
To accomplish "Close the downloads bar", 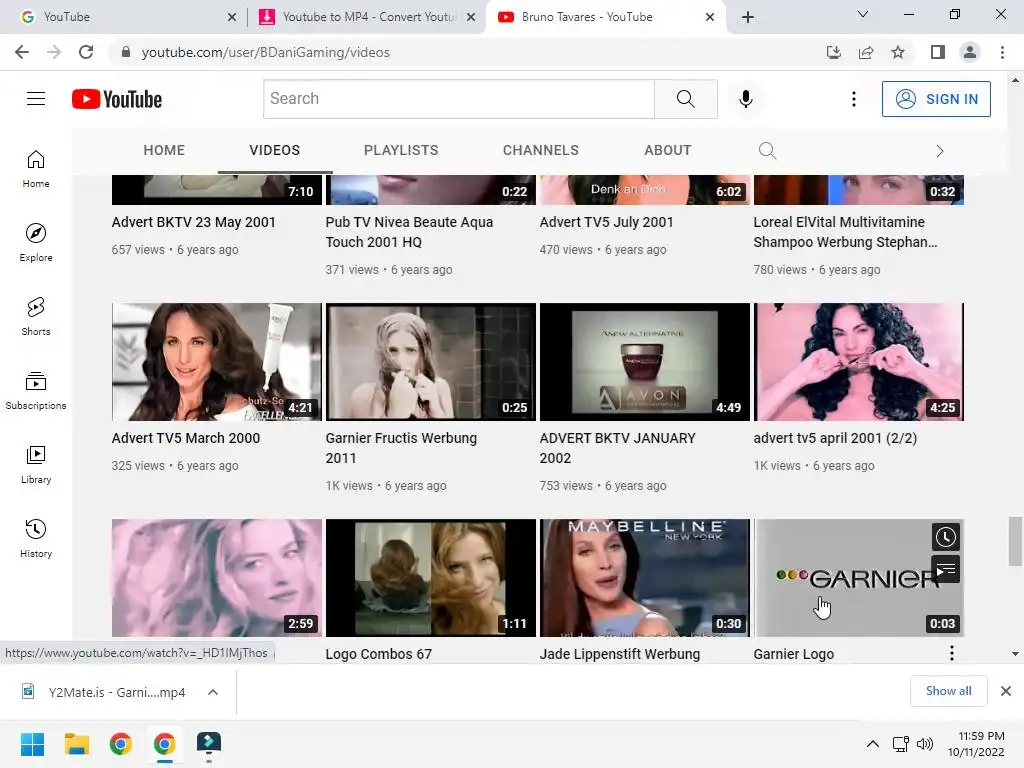I will 1006,691.
